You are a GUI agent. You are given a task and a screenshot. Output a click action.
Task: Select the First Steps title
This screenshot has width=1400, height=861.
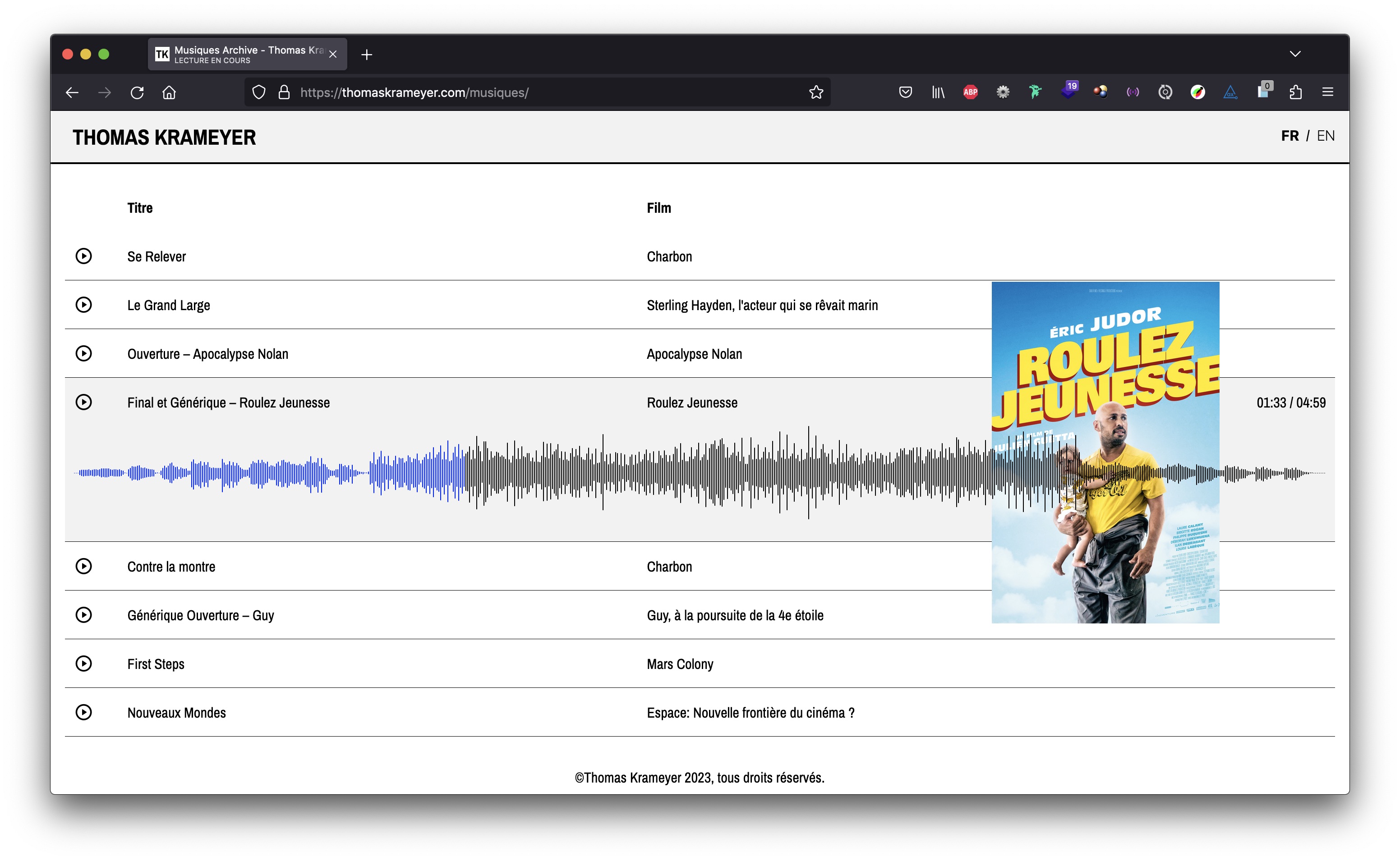click(x=156, y=664)
